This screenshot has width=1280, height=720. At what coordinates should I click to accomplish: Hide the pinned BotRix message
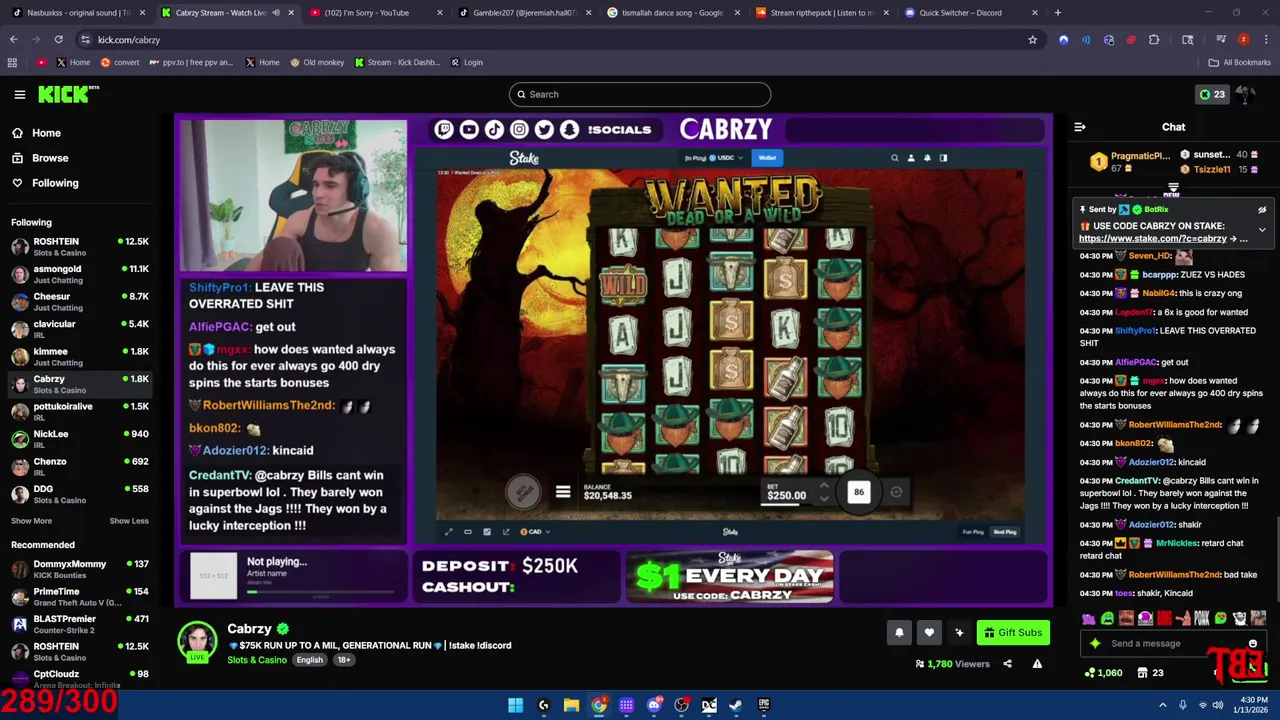[x=1262, y=210]
